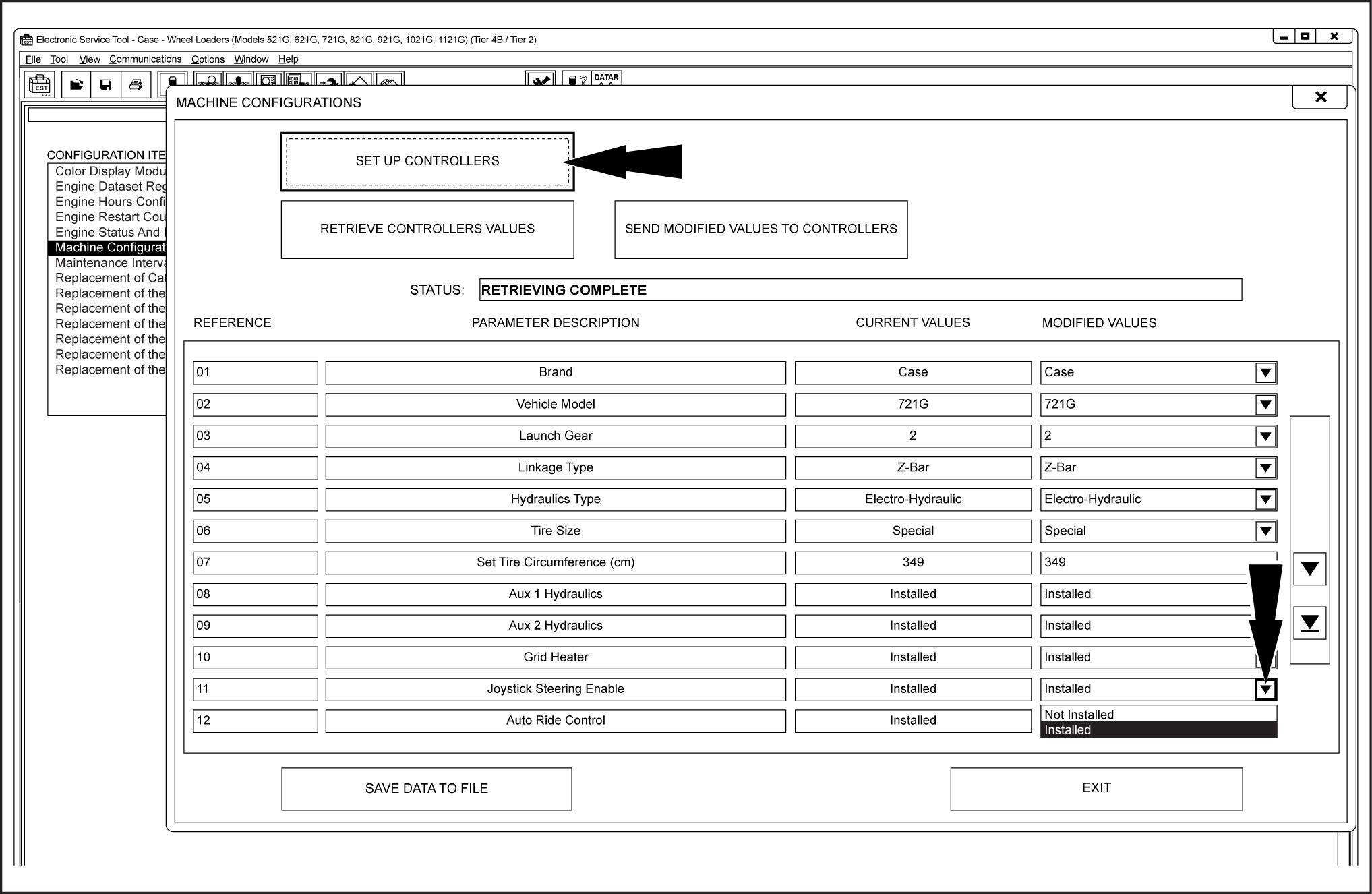Viewport: 1372px width, 894px height.
Task: Click reference cell 12
Action: tap(255, 721)
